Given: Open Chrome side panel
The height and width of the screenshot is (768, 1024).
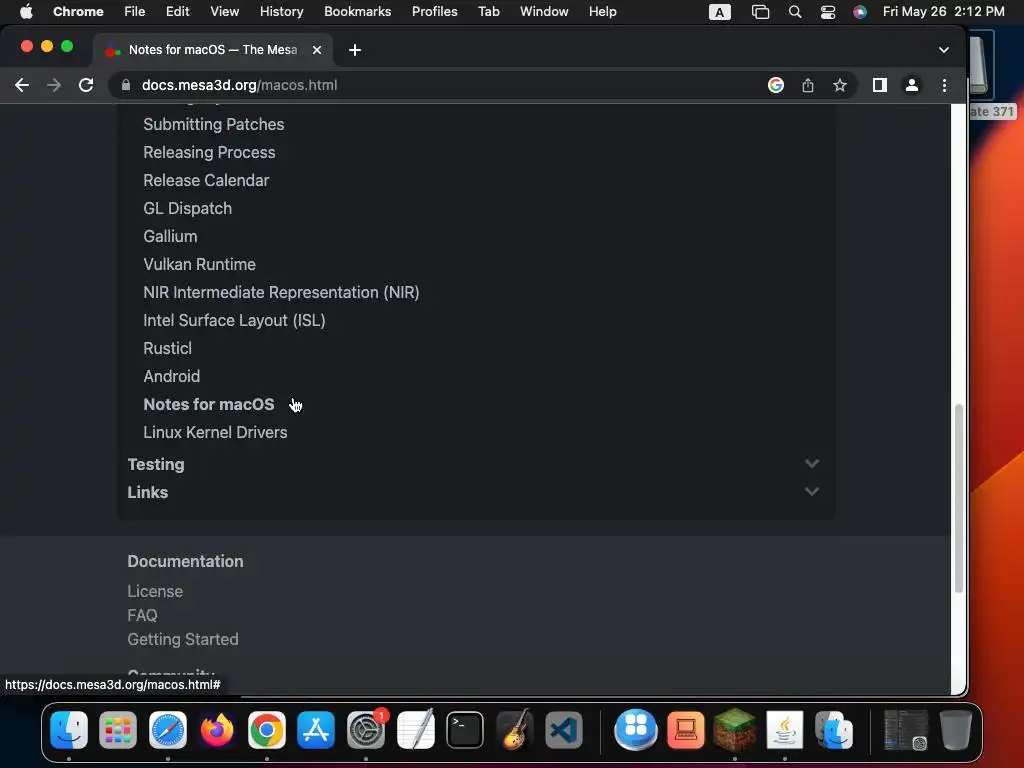Looking at the screenshot, I should tap(880, 85).
